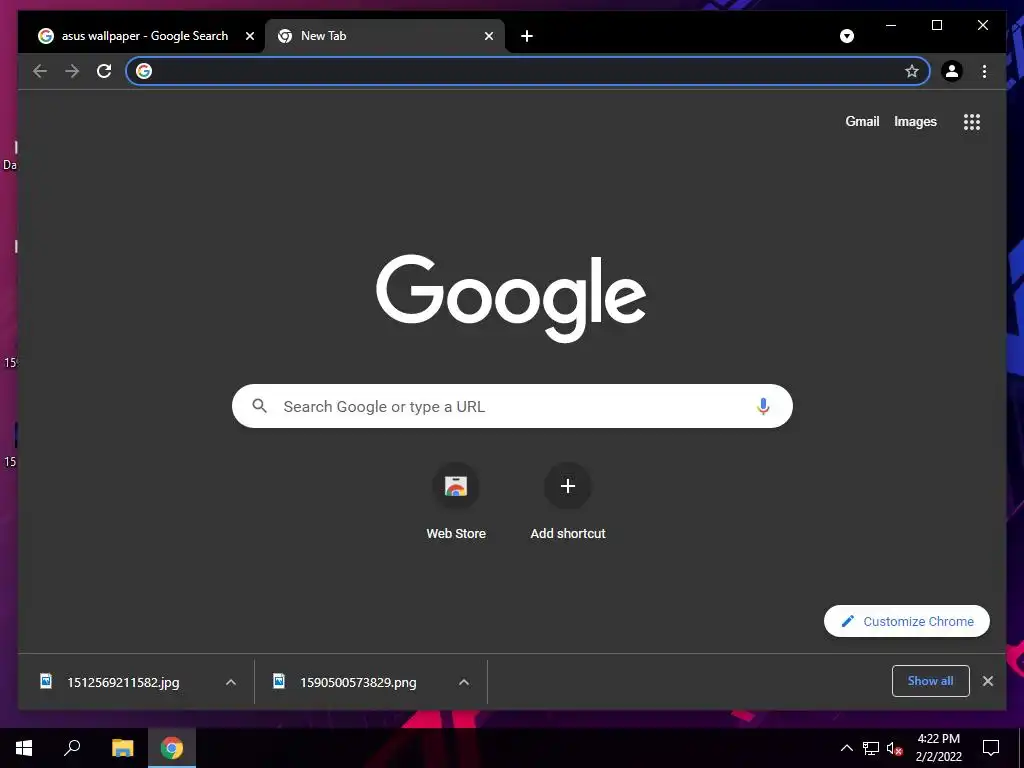Screen dimensions: 1024x768
Task: Open Chrome's three-dot menu
Action: (984, 71)
